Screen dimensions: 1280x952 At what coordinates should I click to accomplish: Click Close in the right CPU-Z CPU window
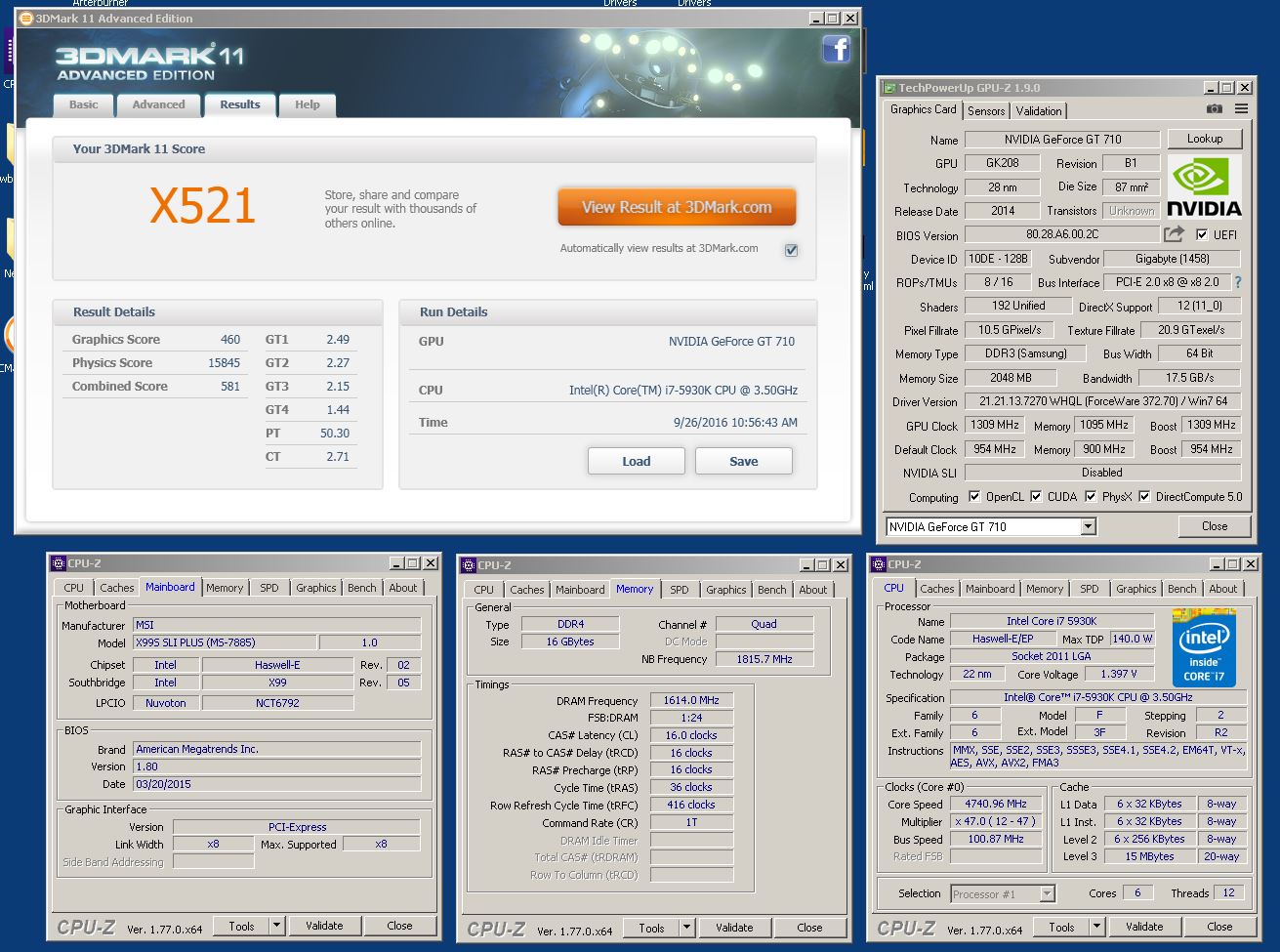pyautogui.click(x=1219, y=927)
